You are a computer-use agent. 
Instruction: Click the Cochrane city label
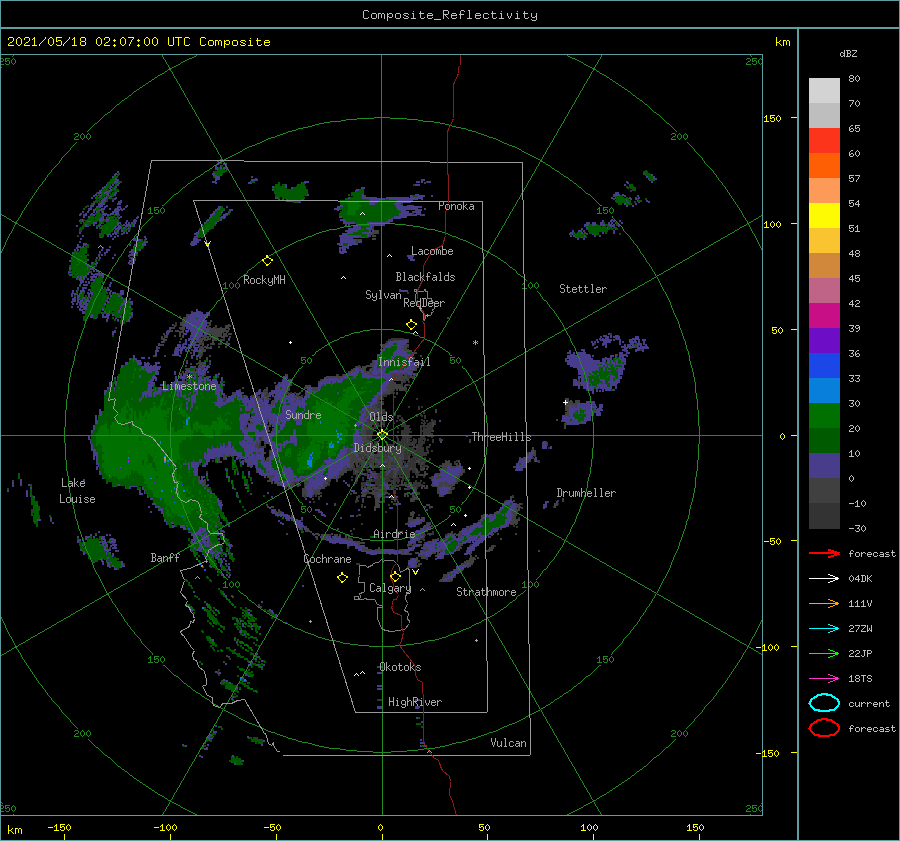(x=327, y=559)
